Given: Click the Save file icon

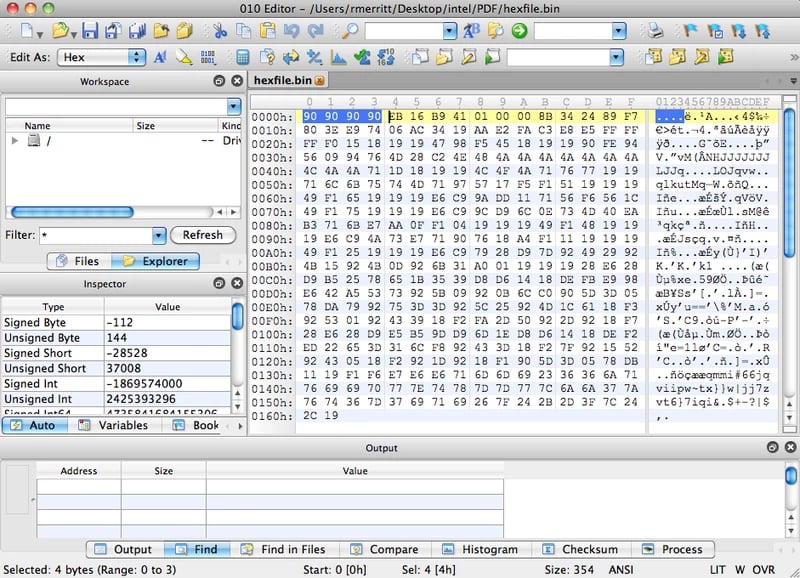Looking at the screenshot, I should pyautogui.click(x=90, y=31).
